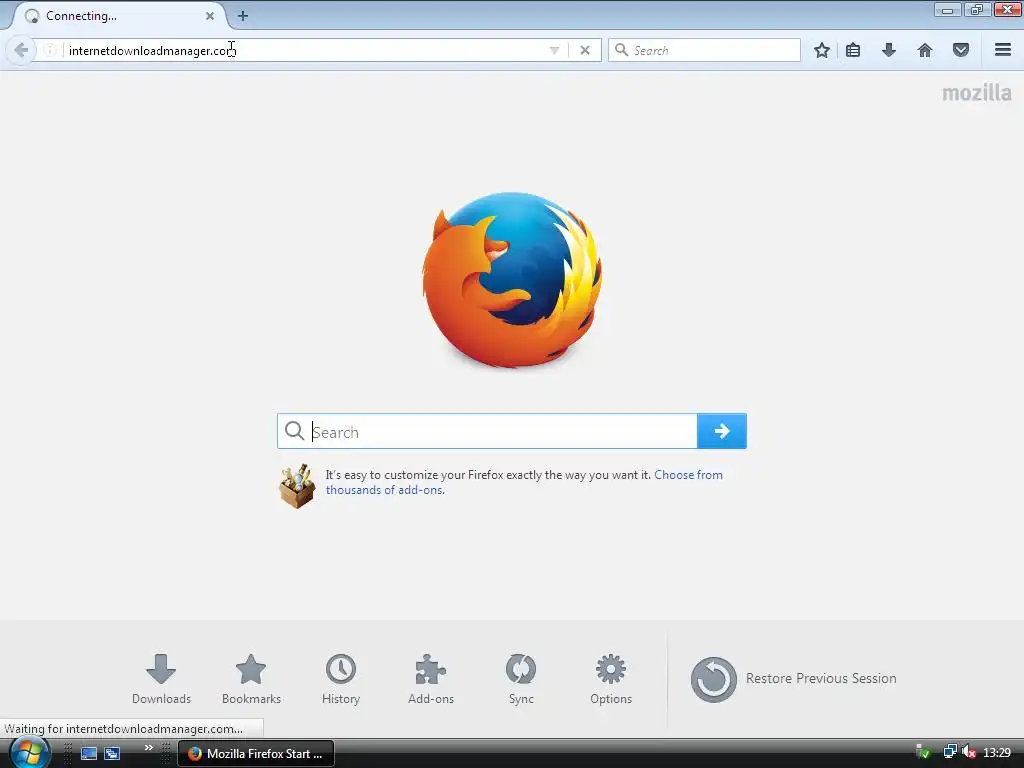This screenshot has height=768, width=1024.
Task: Click Restore Previous Session button
Action: (793, 679)
